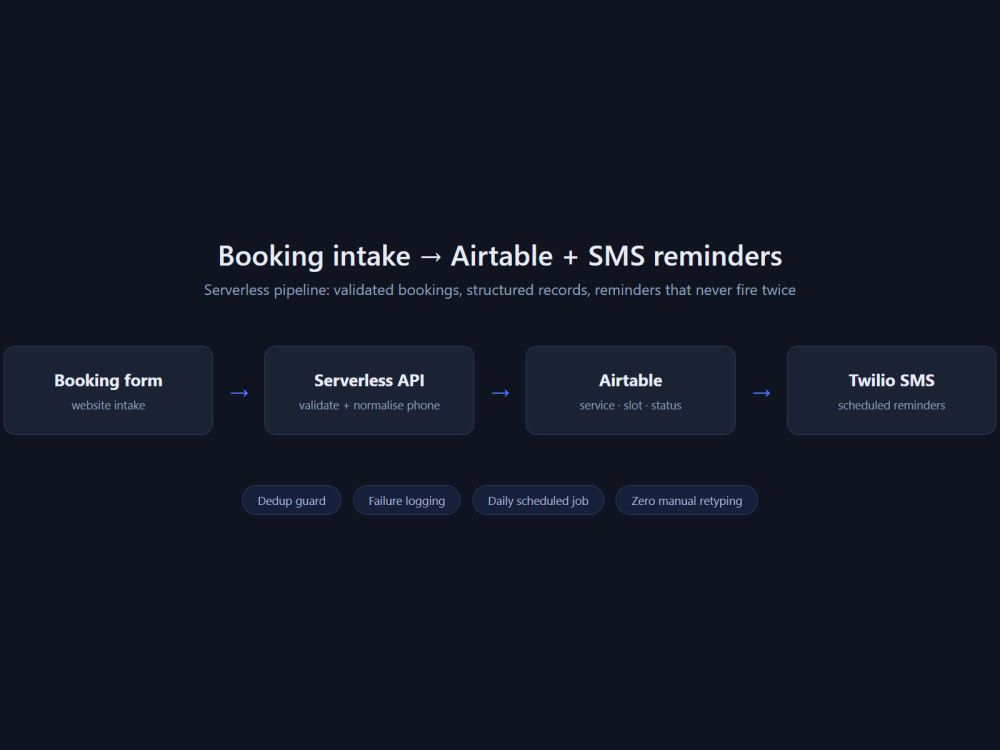Click the plus sign in the main heading
The image size is (1000, 750).
click(x=570, y=257)
